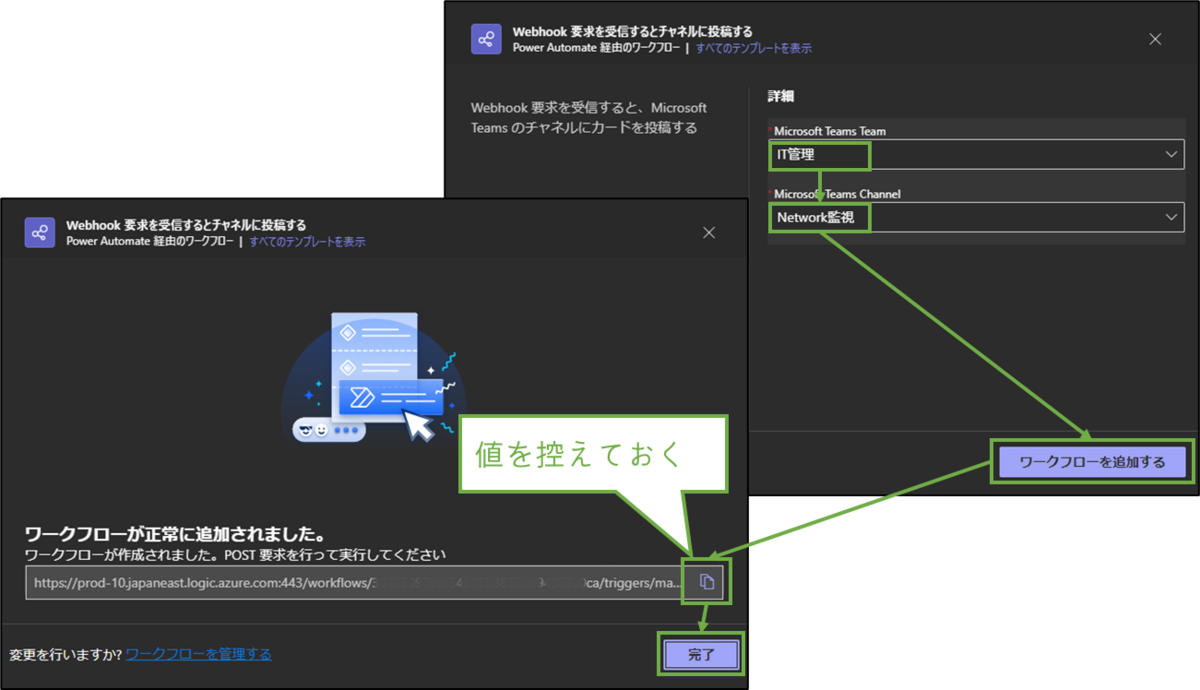Click the 詳細 heading in back dialog
Viewport: 1200px width, 690px height.
pos(781,96)
